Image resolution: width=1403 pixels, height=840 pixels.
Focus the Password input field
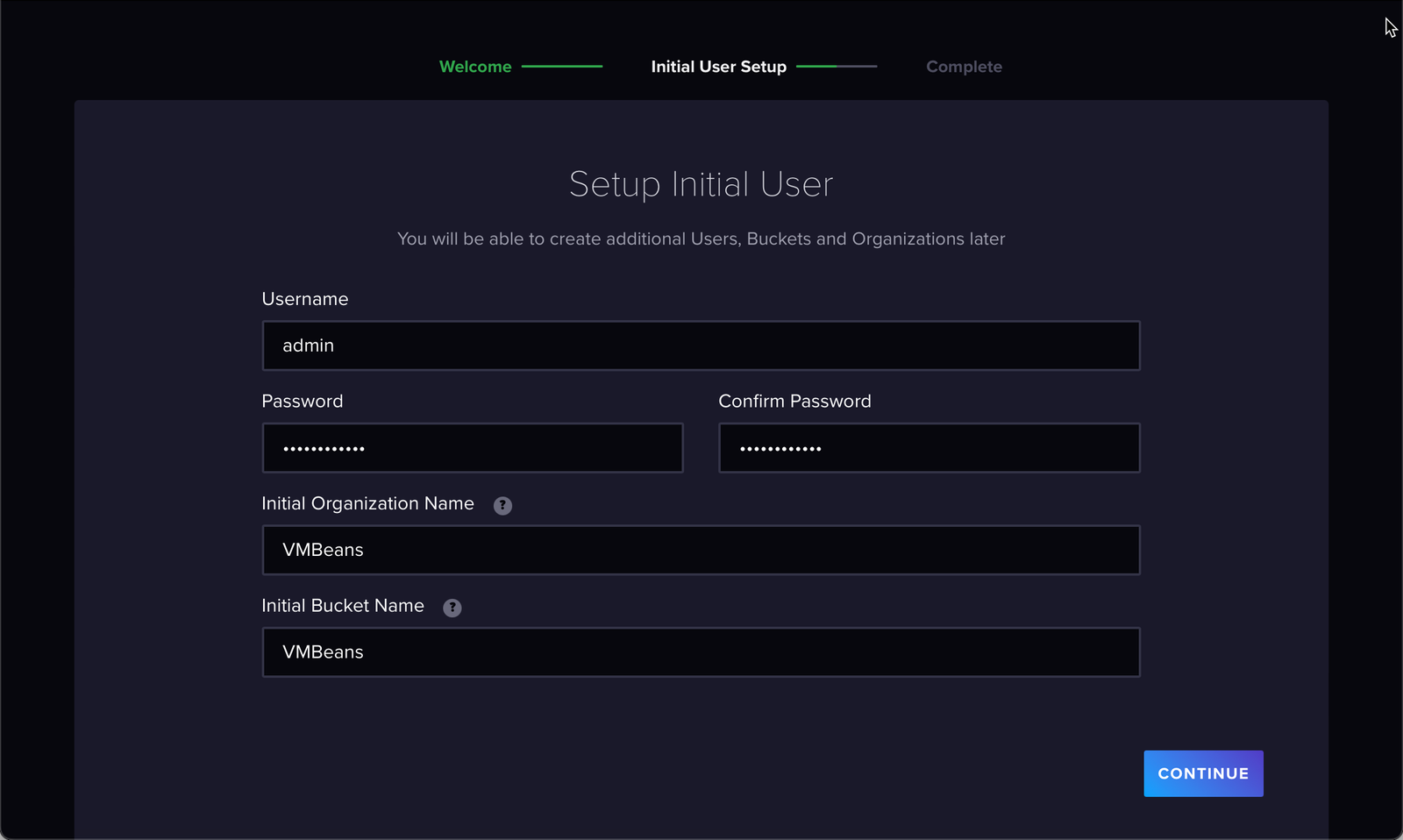[x=473, y=448]
